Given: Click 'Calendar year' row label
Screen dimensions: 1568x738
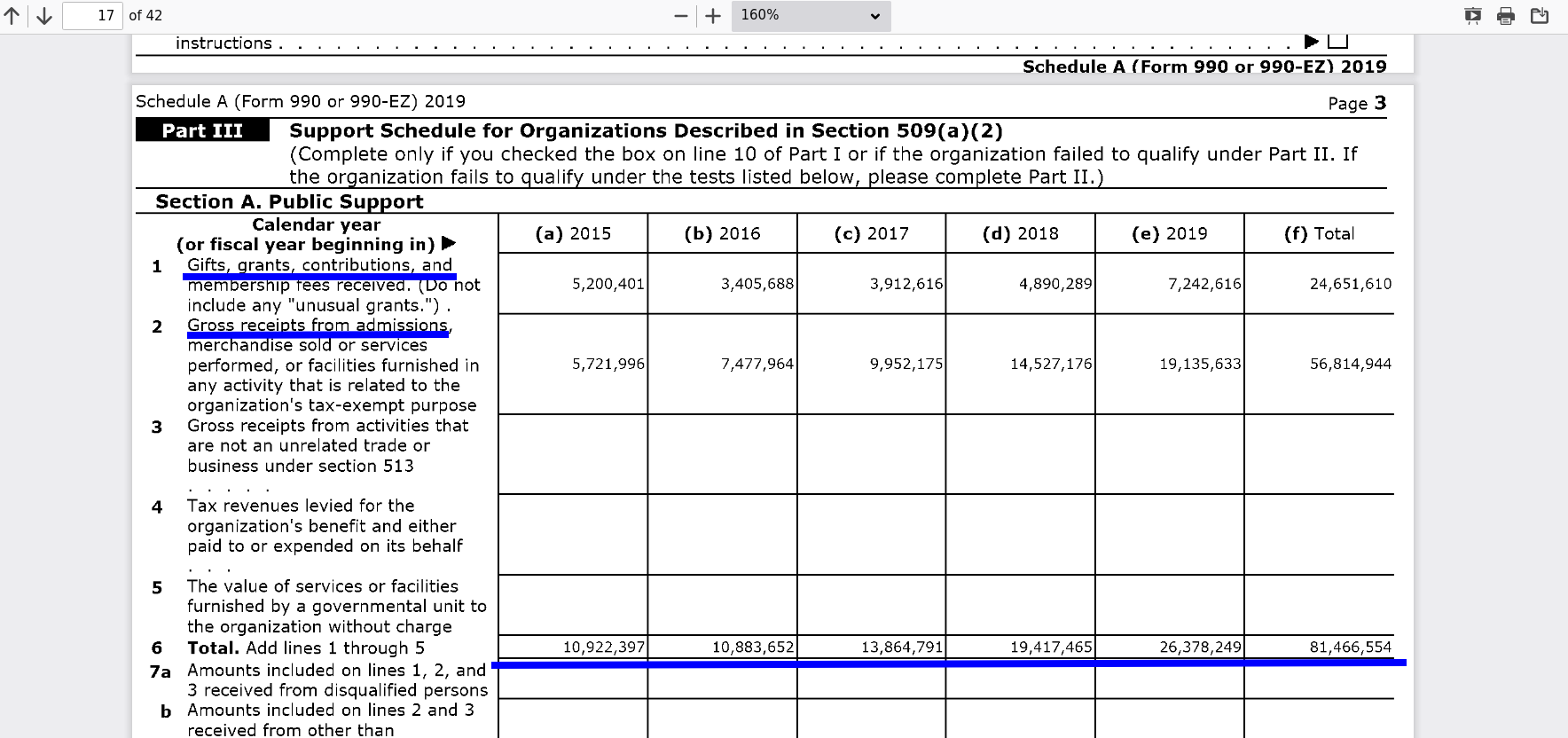Looking at the screenshot, I should pyautogui.click(x=317, y=224).
